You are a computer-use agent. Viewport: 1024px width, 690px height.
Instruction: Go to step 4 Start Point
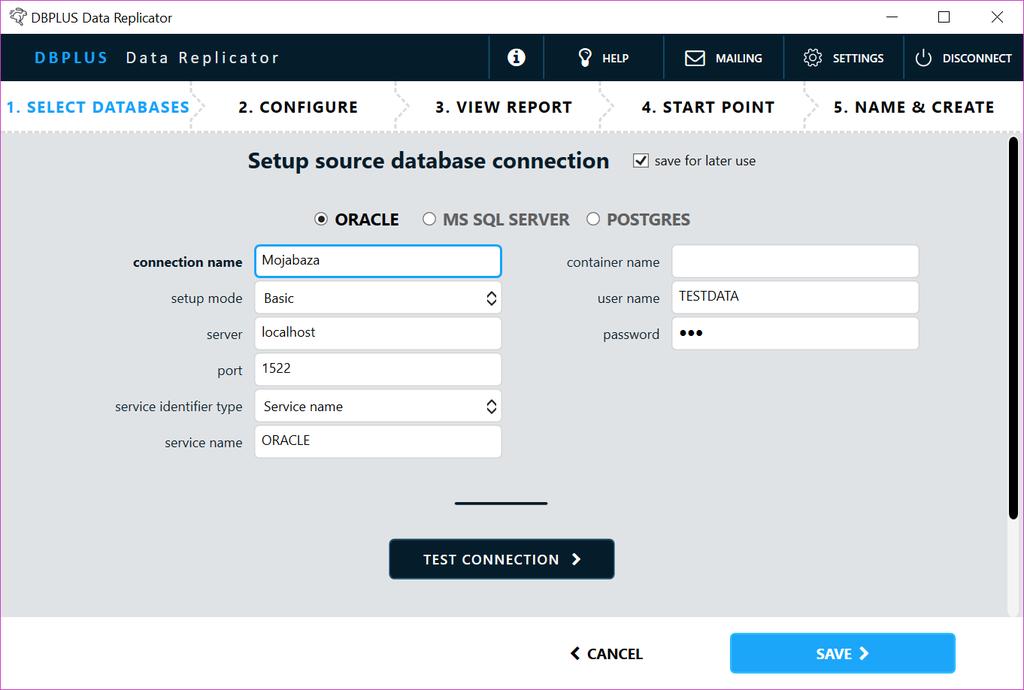[x=708, y=107]
